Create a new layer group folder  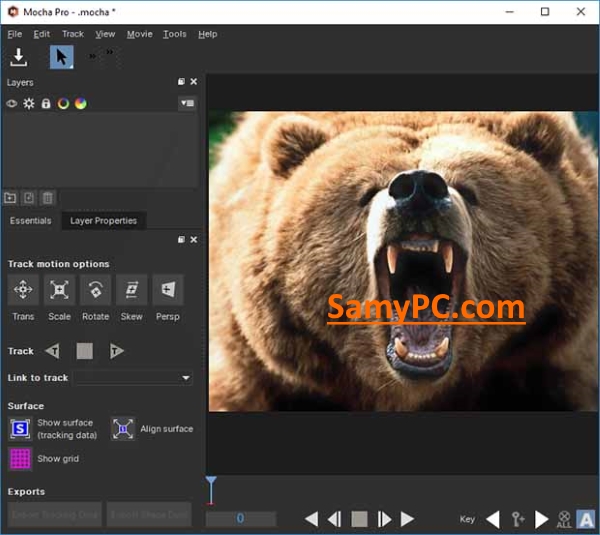click(x=10, y=198)
